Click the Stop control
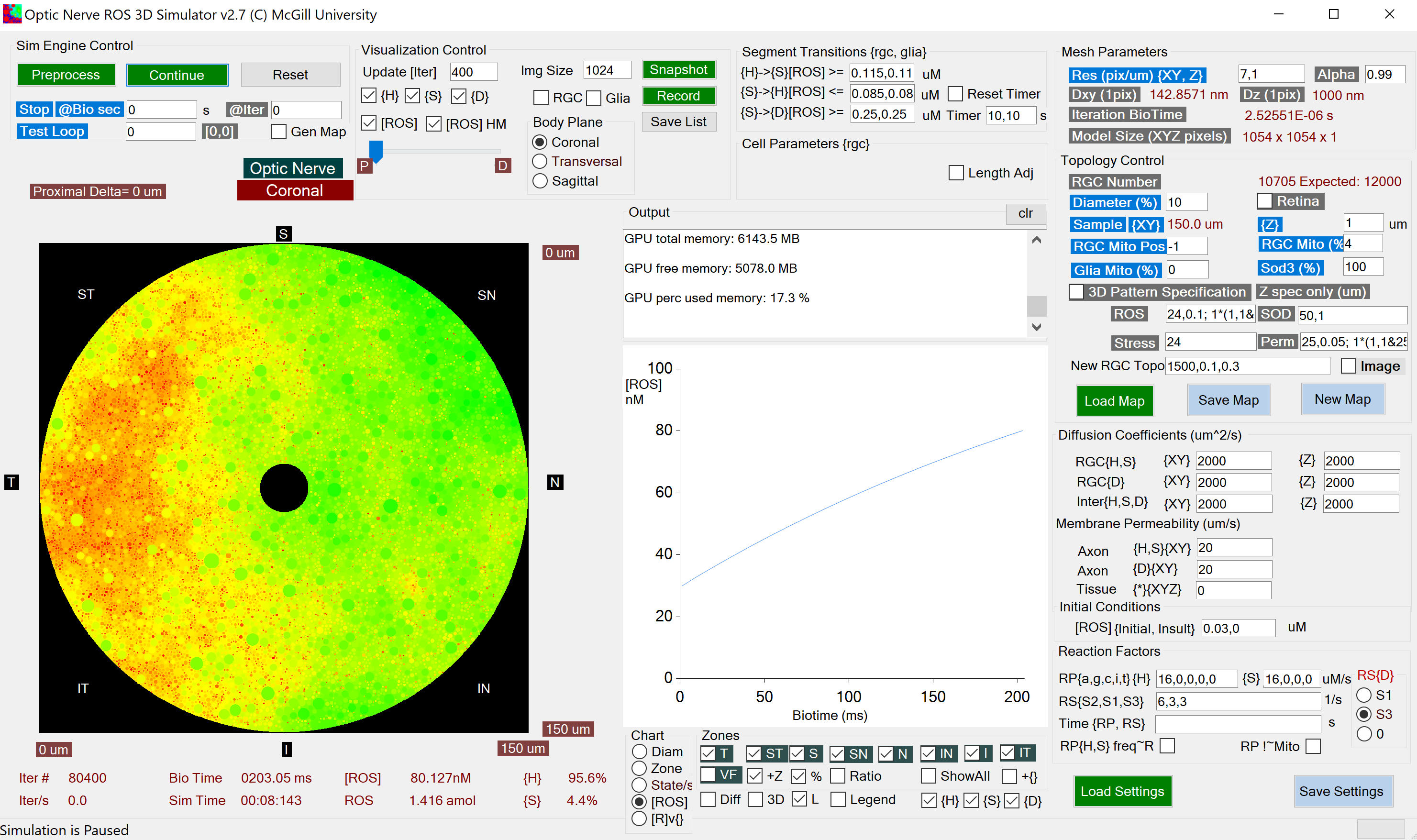Viewport: 1417px width, 840px height. tap(34, 109)
